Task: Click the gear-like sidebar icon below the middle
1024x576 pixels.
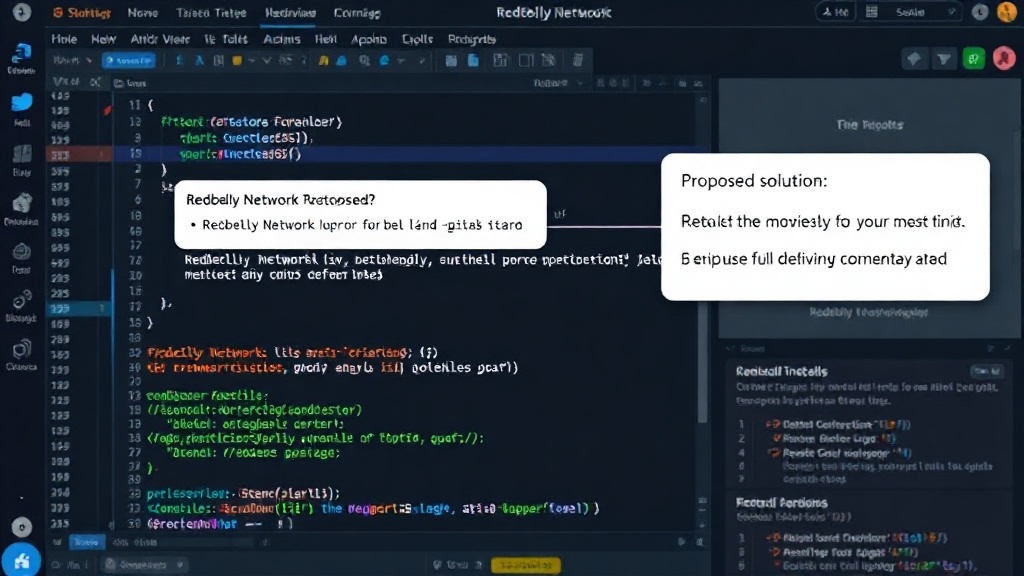Action: coord(22,251)
